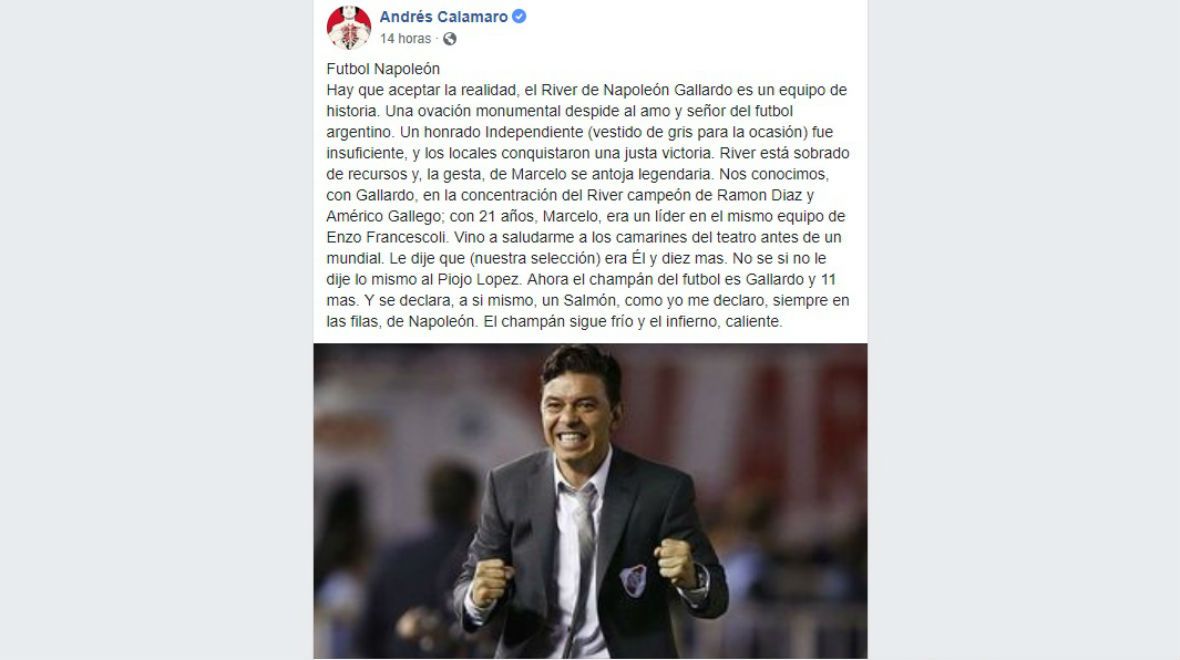The height and width of the screenshot is (660, 1180).
Task: Open Andrés Calamaro's profile picture avatar
Action: (348, 27)
